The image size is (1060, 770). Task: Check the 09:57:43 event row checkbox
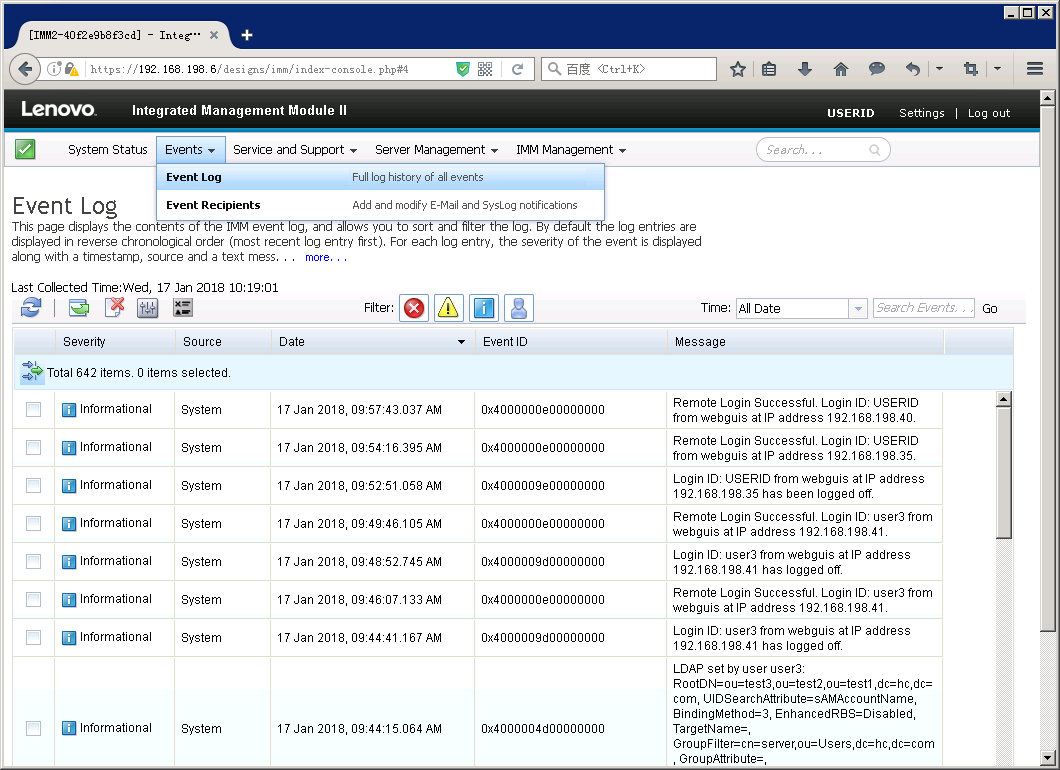tap(33, 409)
